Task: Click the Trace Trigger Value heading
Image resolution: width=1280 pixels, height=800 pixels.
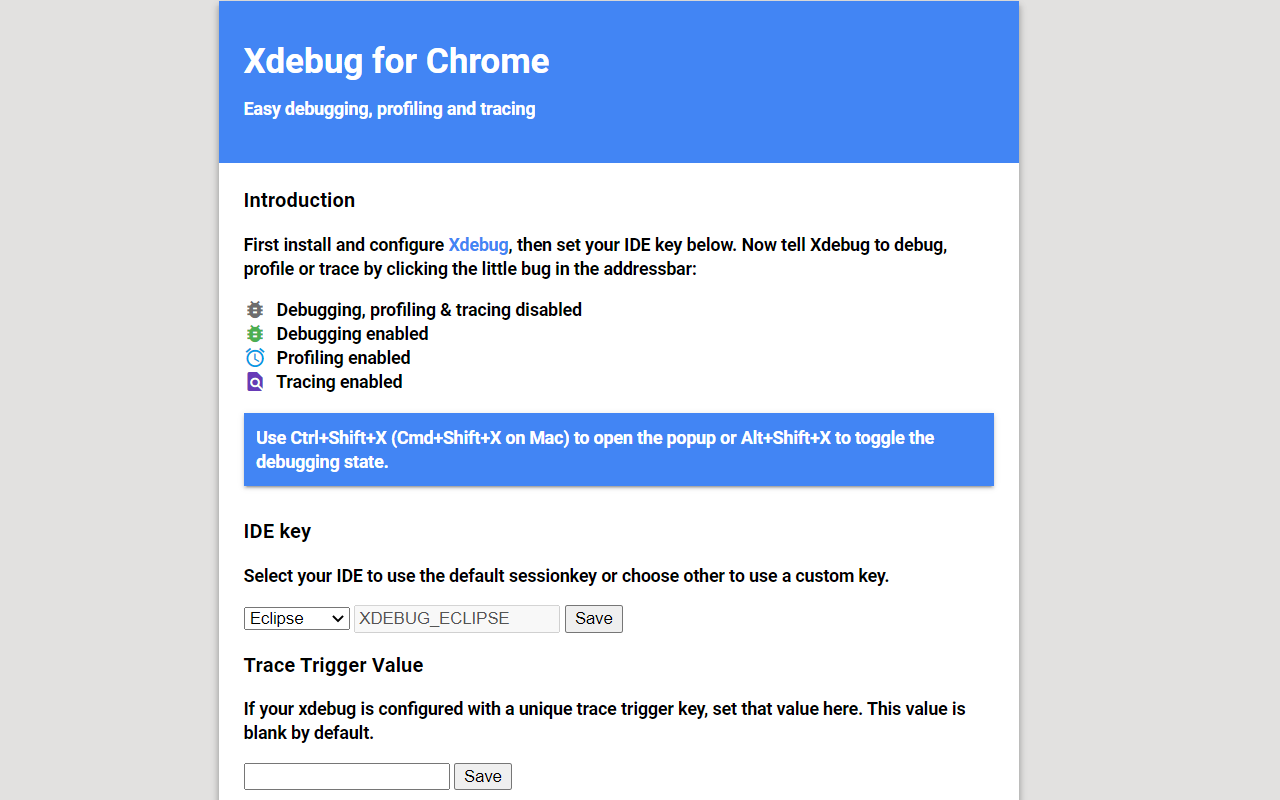Action: click(x=333, y=665)
